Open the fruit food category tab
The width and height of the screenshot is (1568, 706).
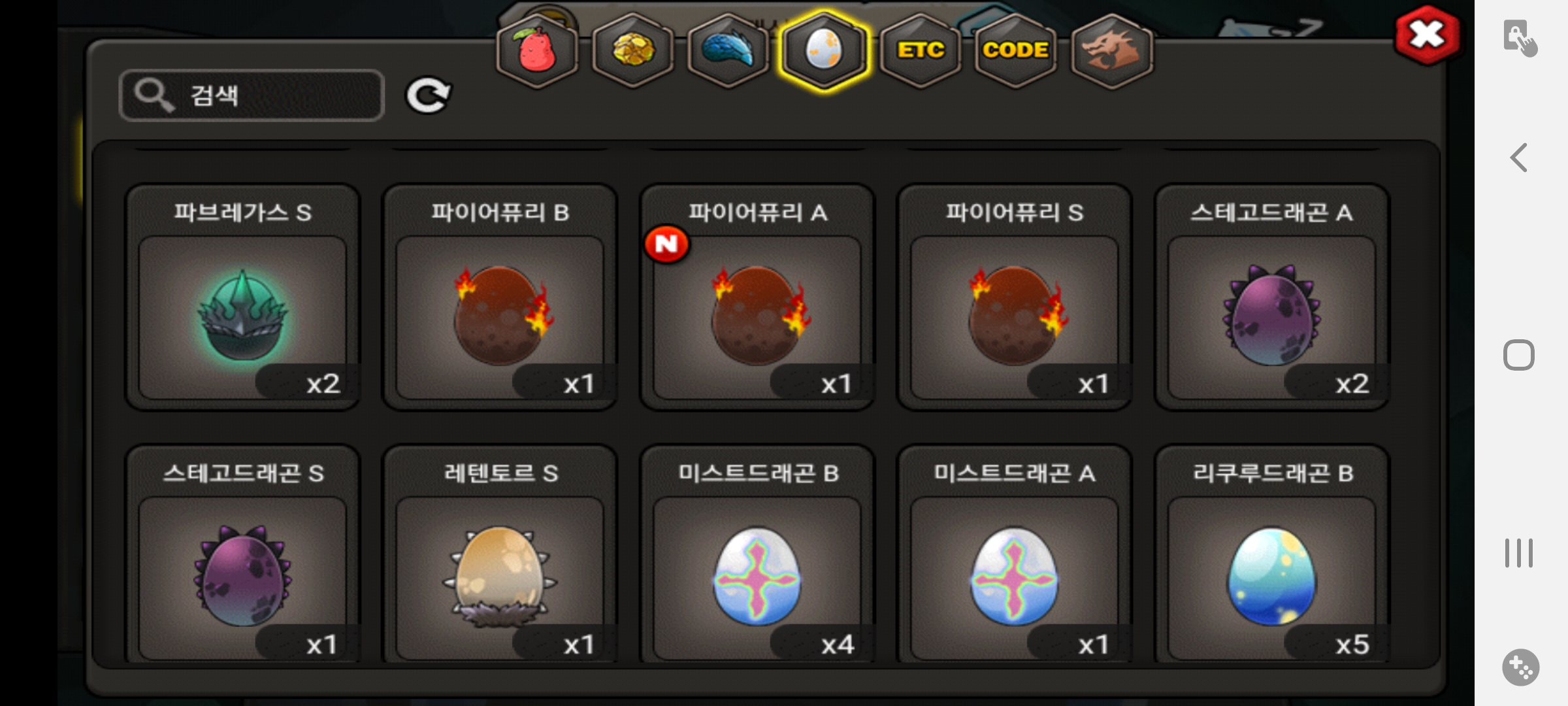point(537,51)
